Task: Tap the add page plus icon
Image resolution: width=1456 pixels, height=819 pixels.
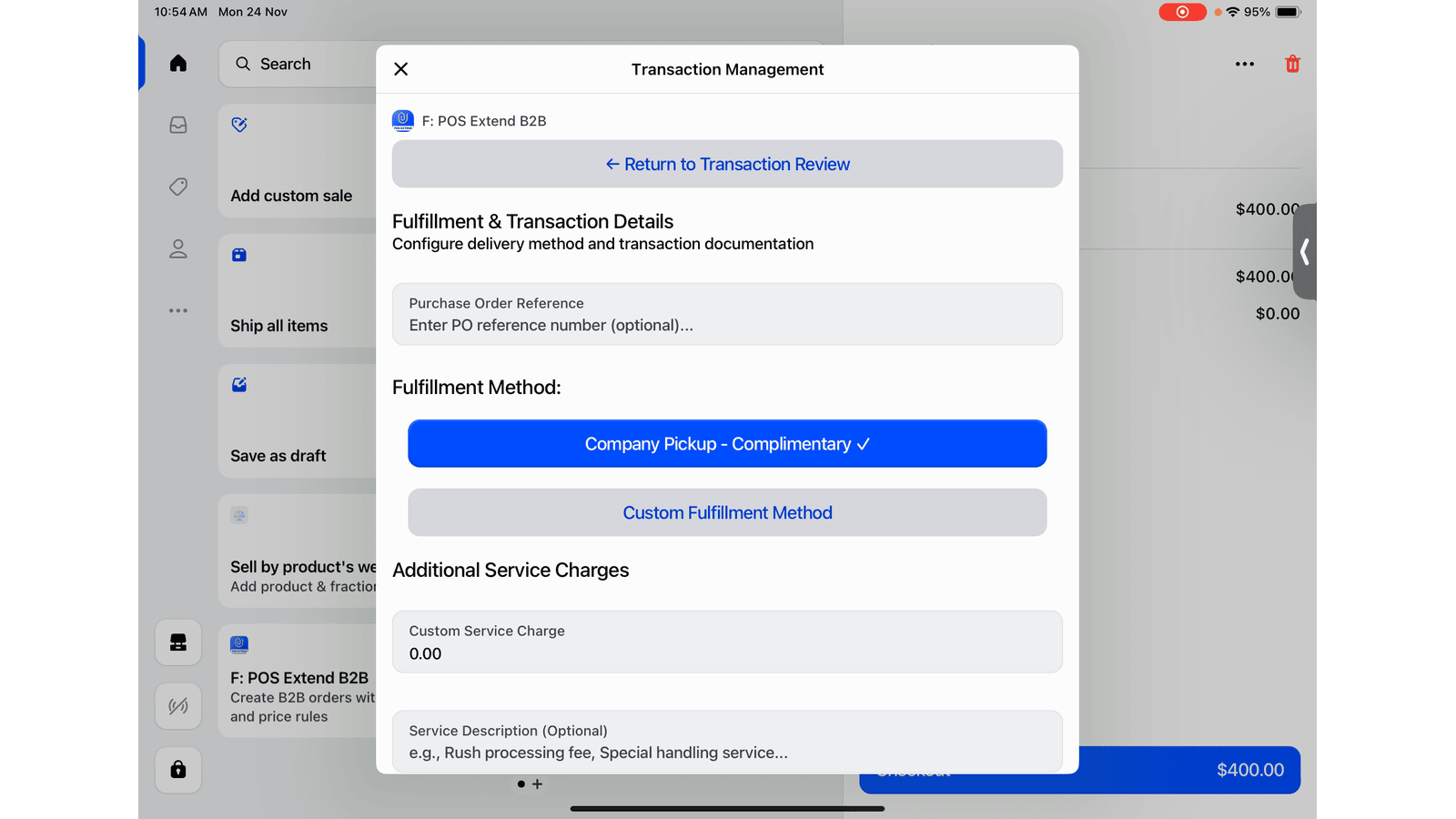Action: [x=537, y=784]
